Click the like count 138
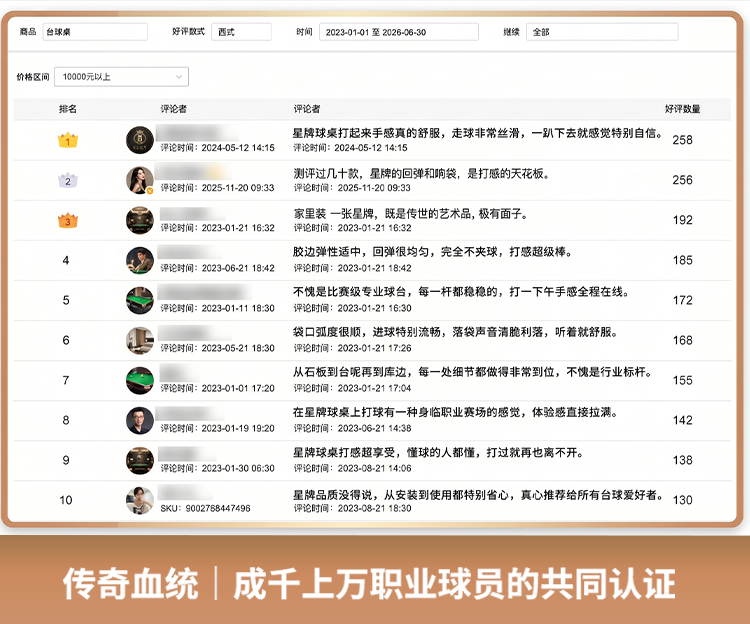 point(683,460)
